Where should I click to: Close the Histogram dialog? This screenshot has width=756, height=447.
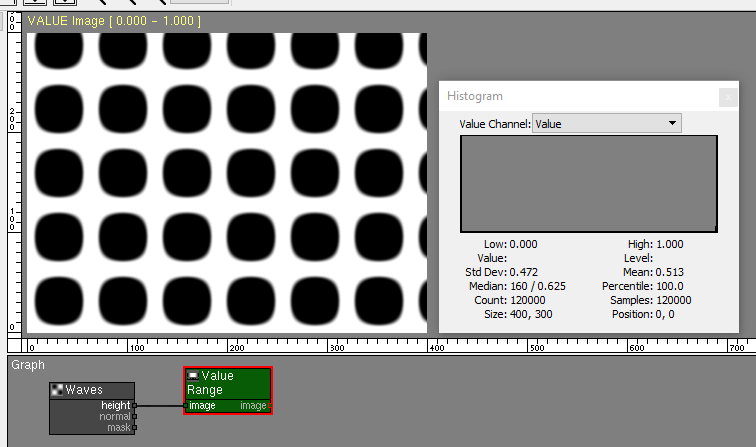[728, 96]
